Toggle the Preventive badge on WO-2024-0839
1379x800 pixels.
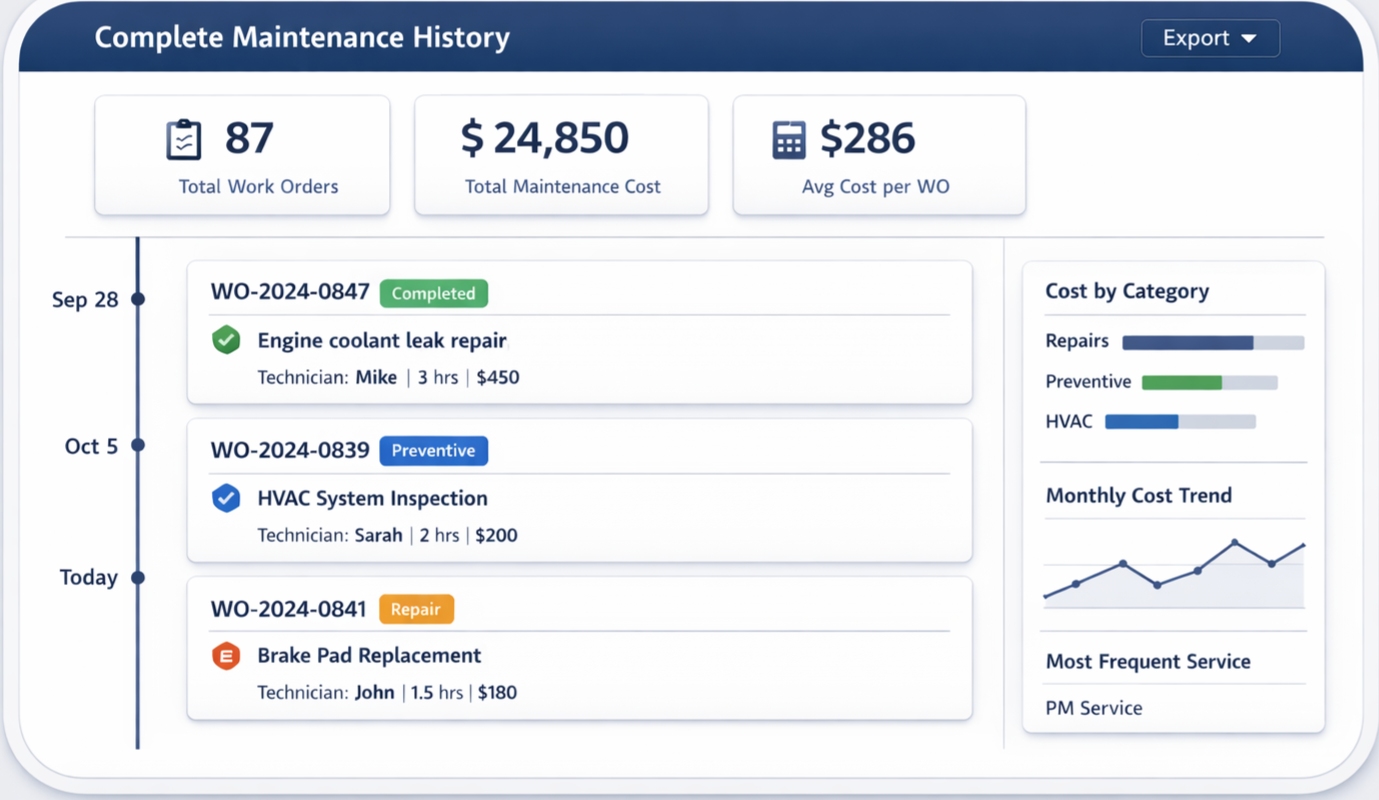pos(433,451)
